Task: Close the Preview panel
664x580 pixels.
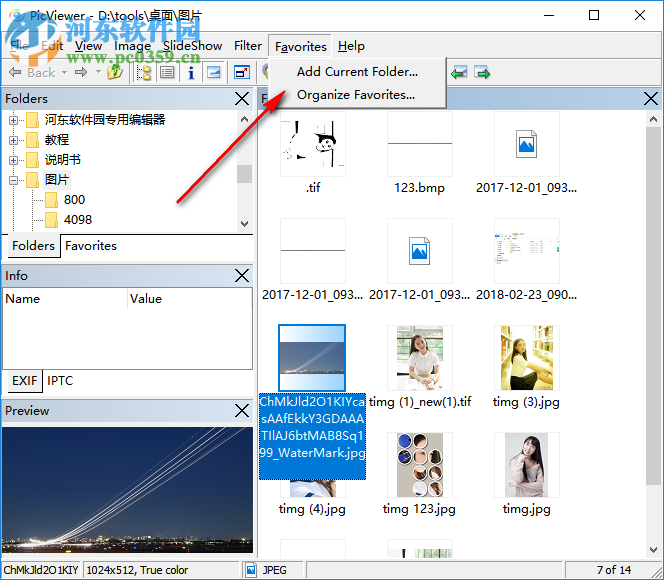Action: pos(242,411)
